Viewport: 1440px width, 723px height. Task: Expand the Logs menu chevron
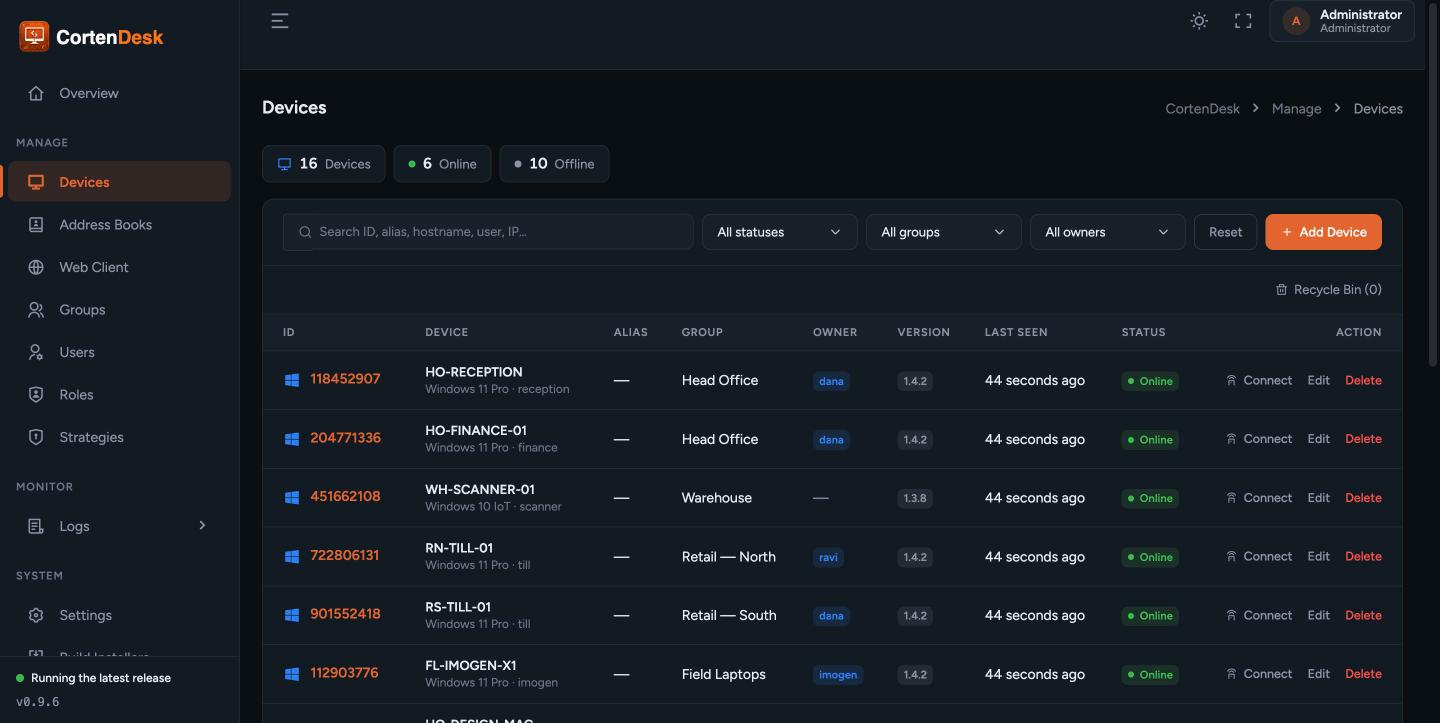coord(202,525)
